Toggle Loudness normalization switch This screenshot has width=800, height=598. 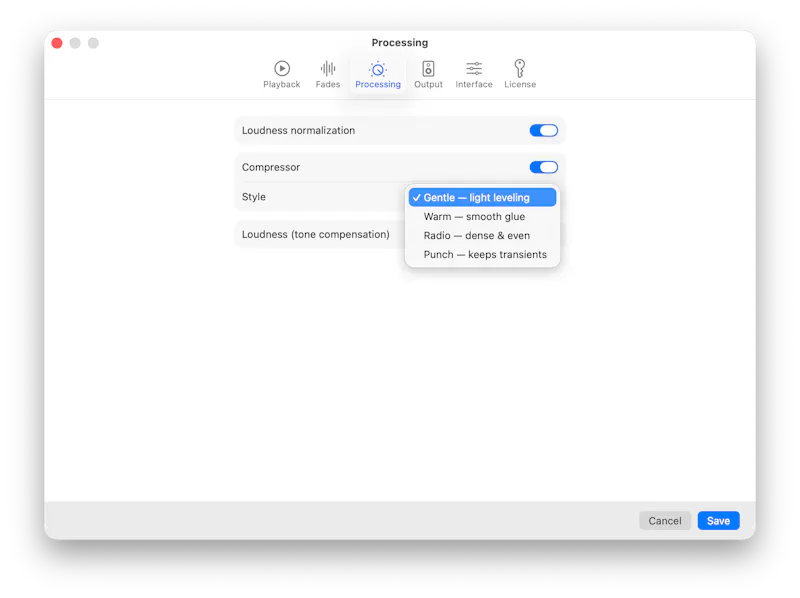(543, 131)
